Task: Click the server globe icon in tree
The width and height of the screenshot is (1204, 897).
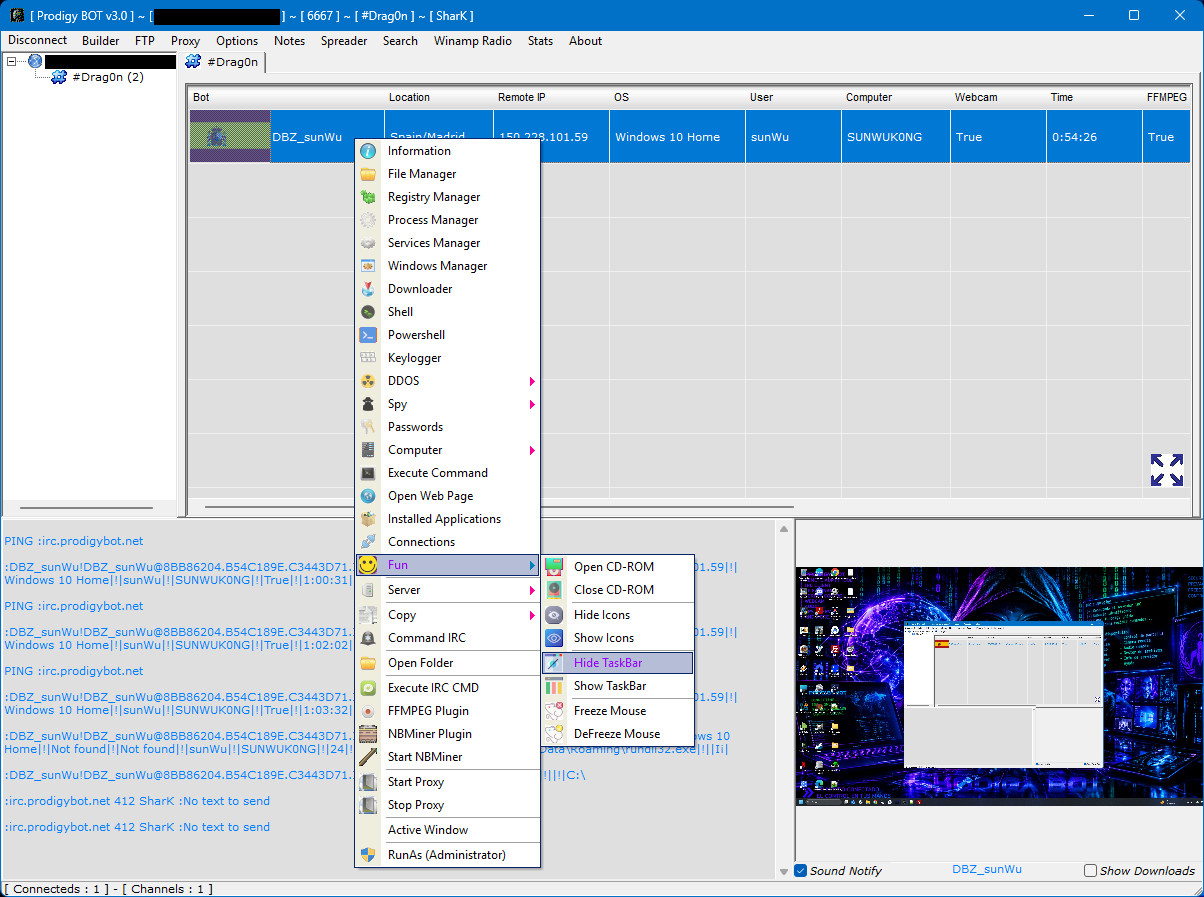Action: tap(35, 61)
